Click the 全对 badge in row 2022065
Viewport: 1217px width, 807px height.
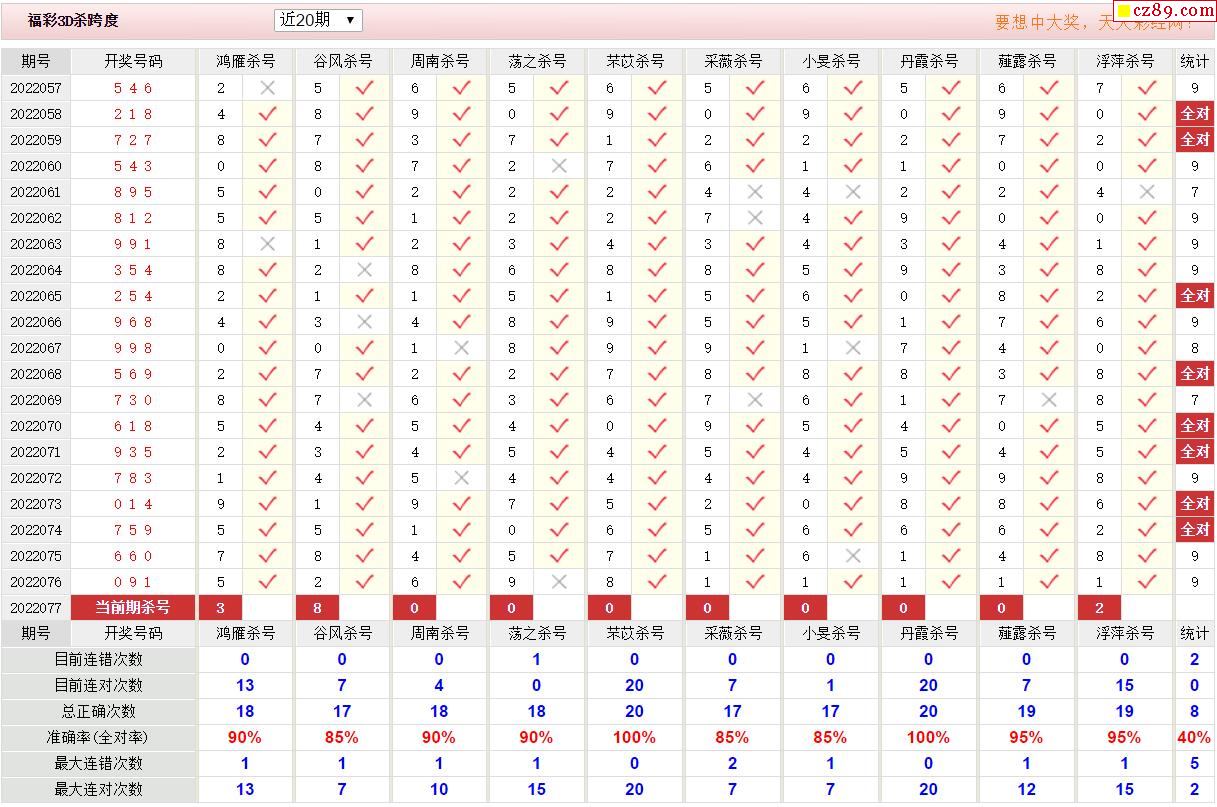point(1195,296)
